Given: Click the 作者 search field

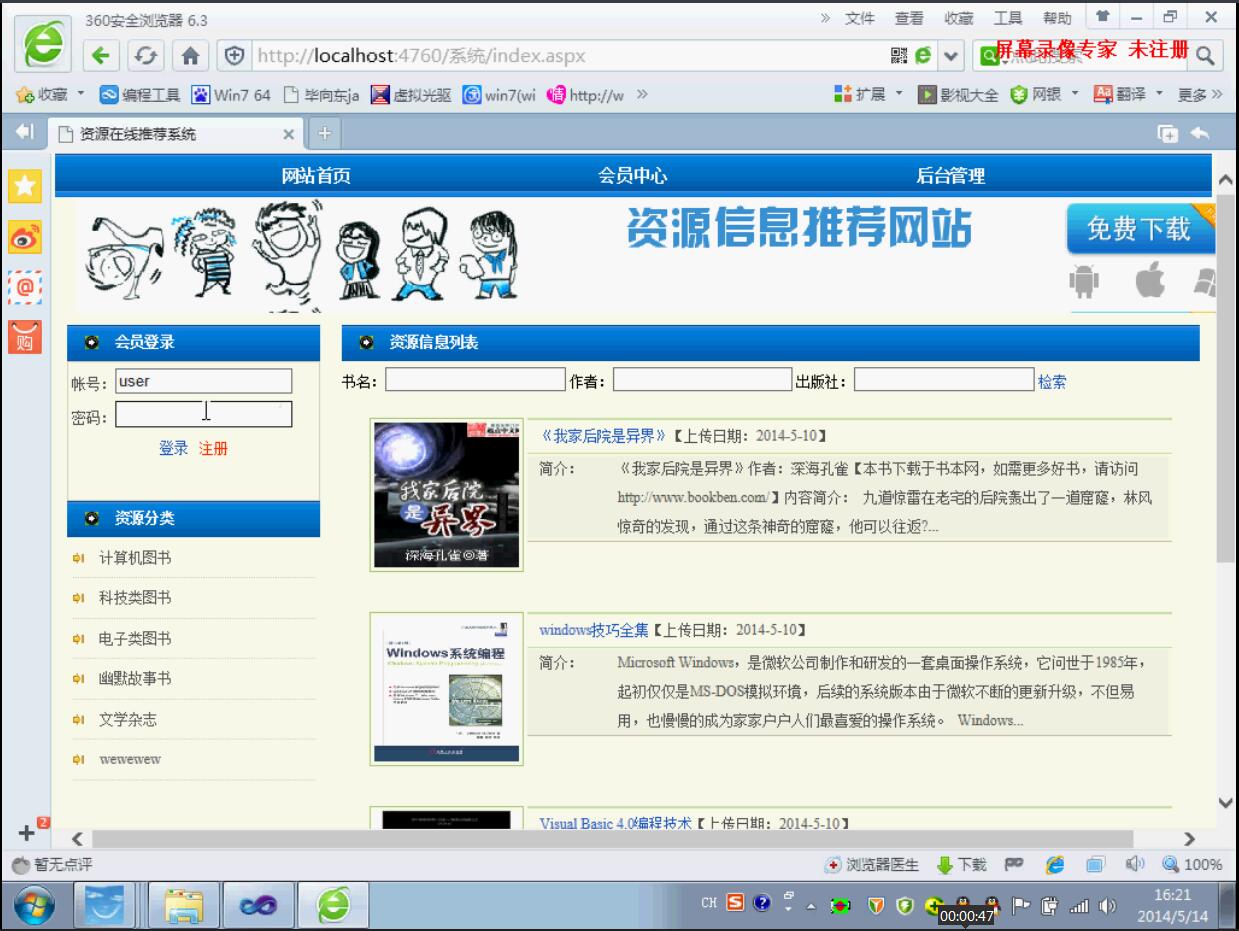Looking at the screenshot, I should [x=703, y=380].
